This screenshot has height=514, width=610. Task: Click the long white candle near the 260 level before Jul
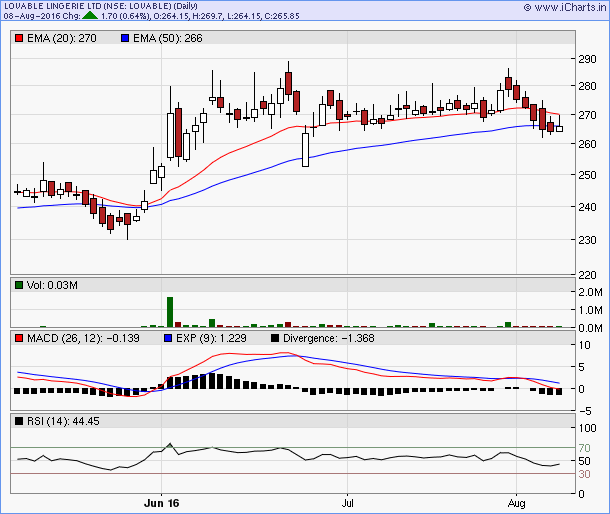tap(306, 147)
